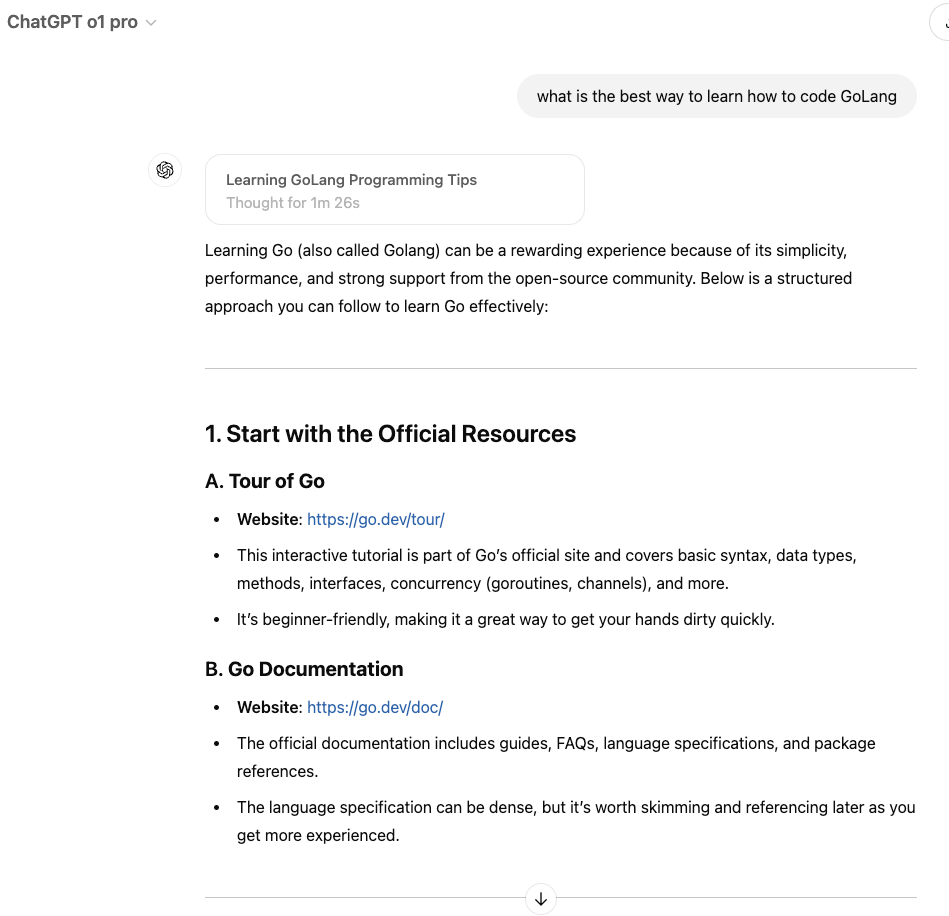The height and width of the screenshot is (916, 949).
Task: Click the bullet 'It's beginner-friendly, making it a great way'
Action: pyautogui.click(x=505, y=619)
